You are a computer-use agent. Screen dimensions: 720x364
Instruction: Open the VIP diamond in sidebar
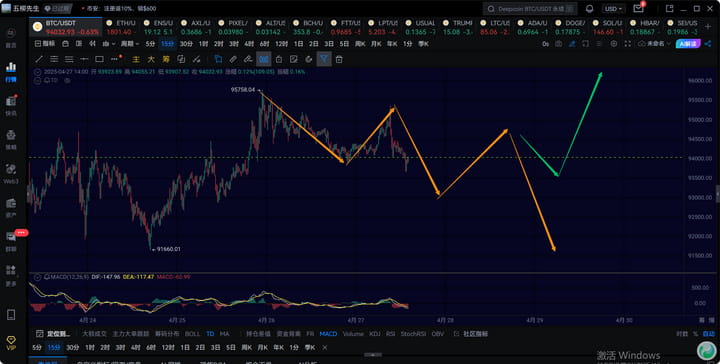coord(11,342)
